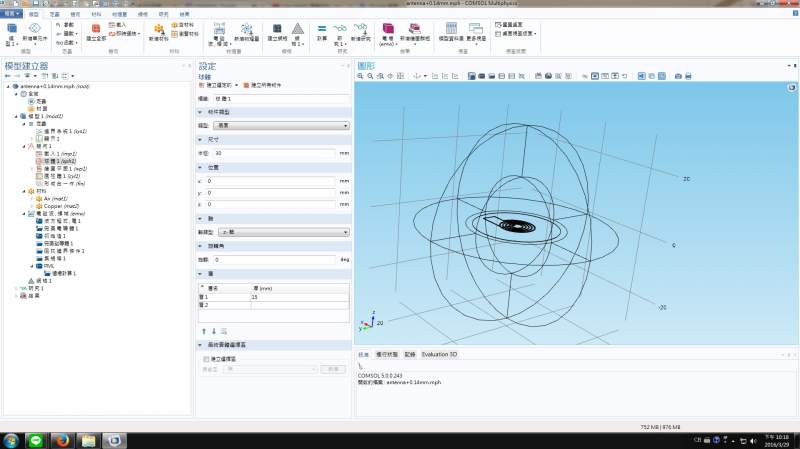Screen dimensions: 800x449
Task: Open the axis type (軸類型) dropdown
Action: (282, 231)
